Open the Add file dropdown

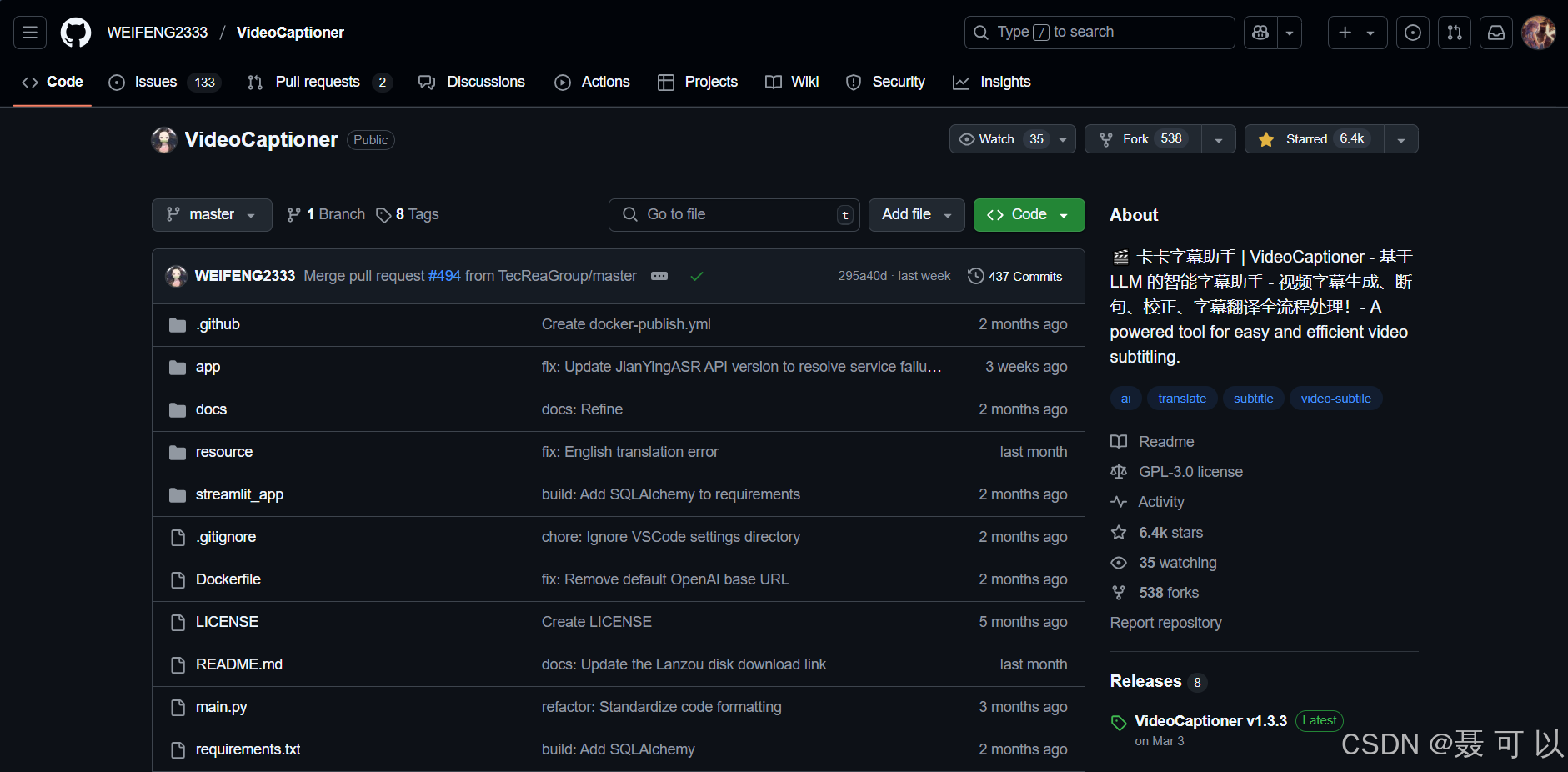(x=917, y=215)
